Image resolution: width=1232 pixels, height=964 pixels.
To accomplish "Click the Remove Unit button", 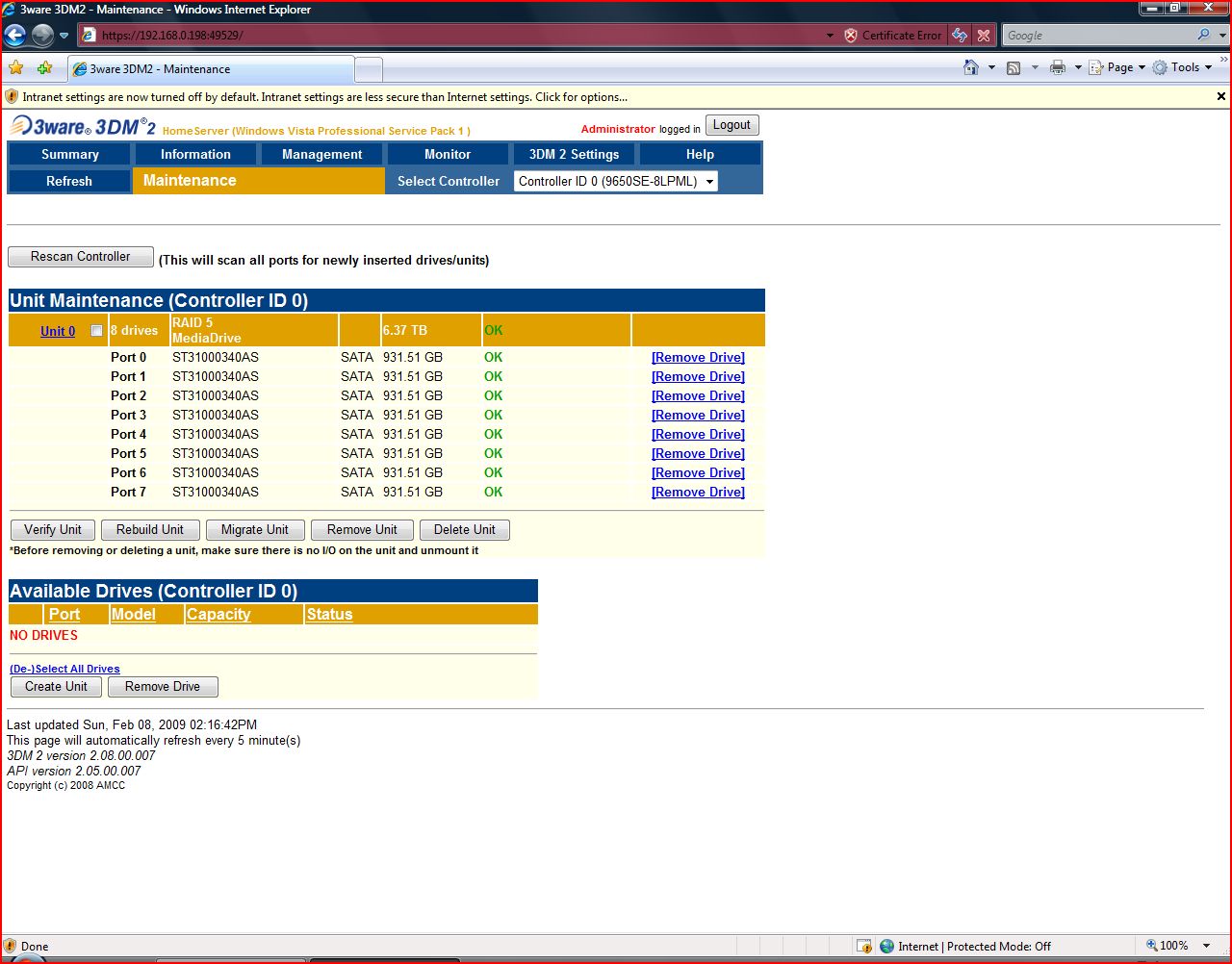I will coord(362,530).
